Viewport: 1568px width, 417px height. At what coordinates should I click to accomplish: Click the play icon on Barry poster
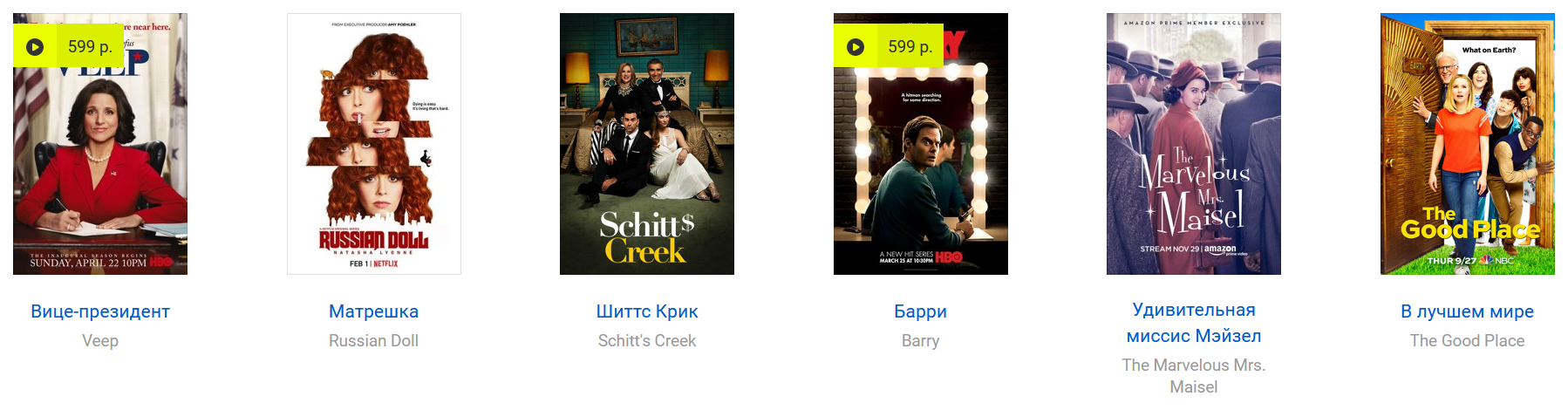point(856,47)
